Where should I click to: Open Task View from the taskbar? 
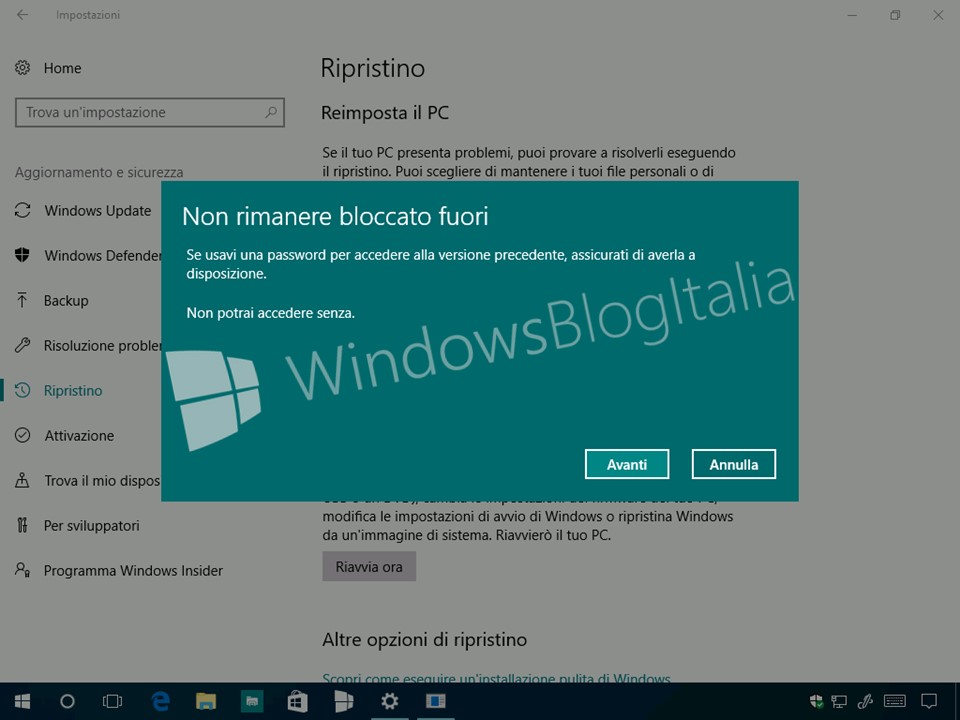pos(113,701)
